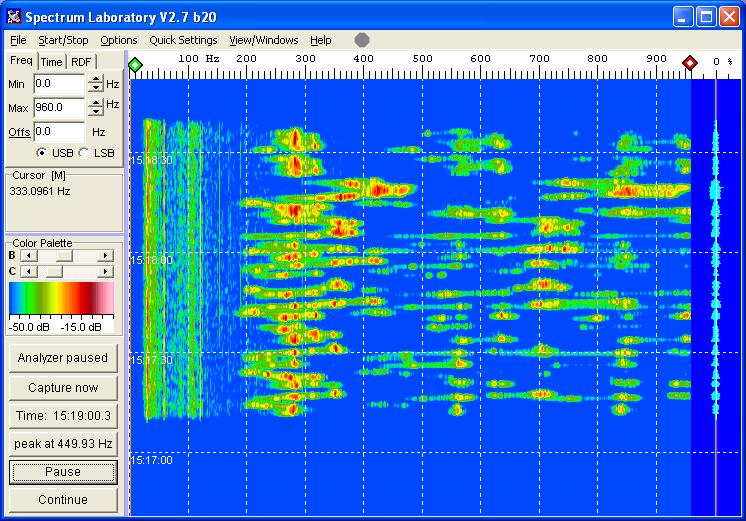This screenshot has height=521, width=746.
Task: Open the Help menu
Action: point(321,40)
